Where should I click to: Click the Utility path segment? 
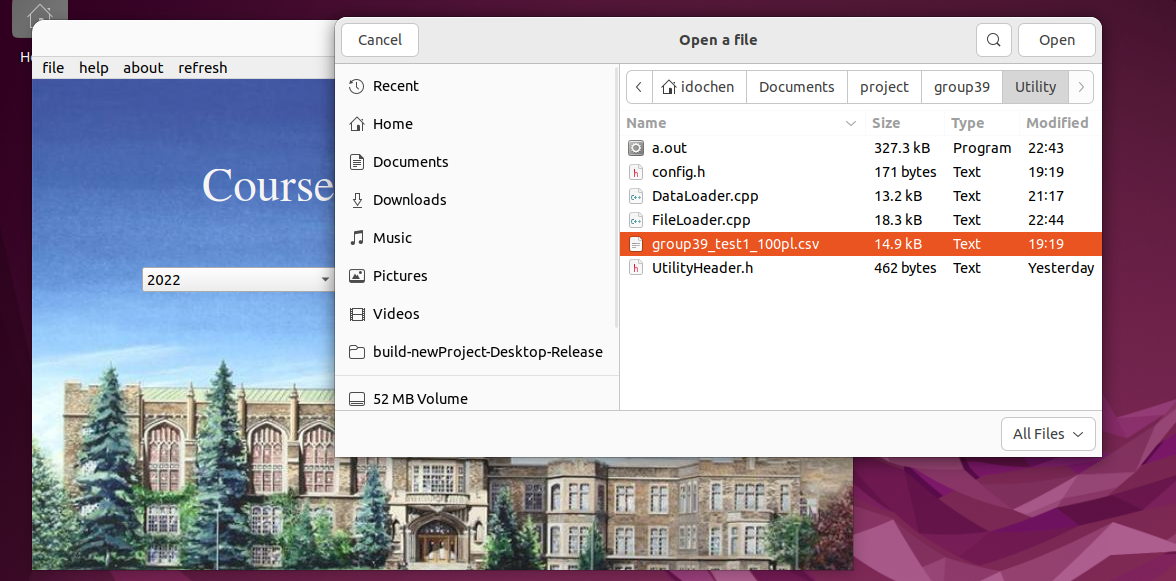coord(1035,87)
